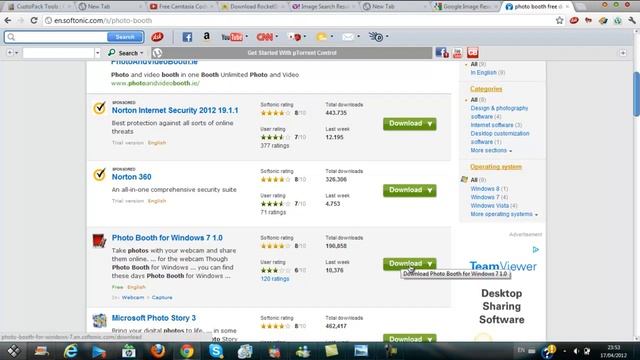Image resolution: width=640 pixels, height=360 pixels.
Task: Click the mail envelope toolbar icon
Action: tap(348, 37)
